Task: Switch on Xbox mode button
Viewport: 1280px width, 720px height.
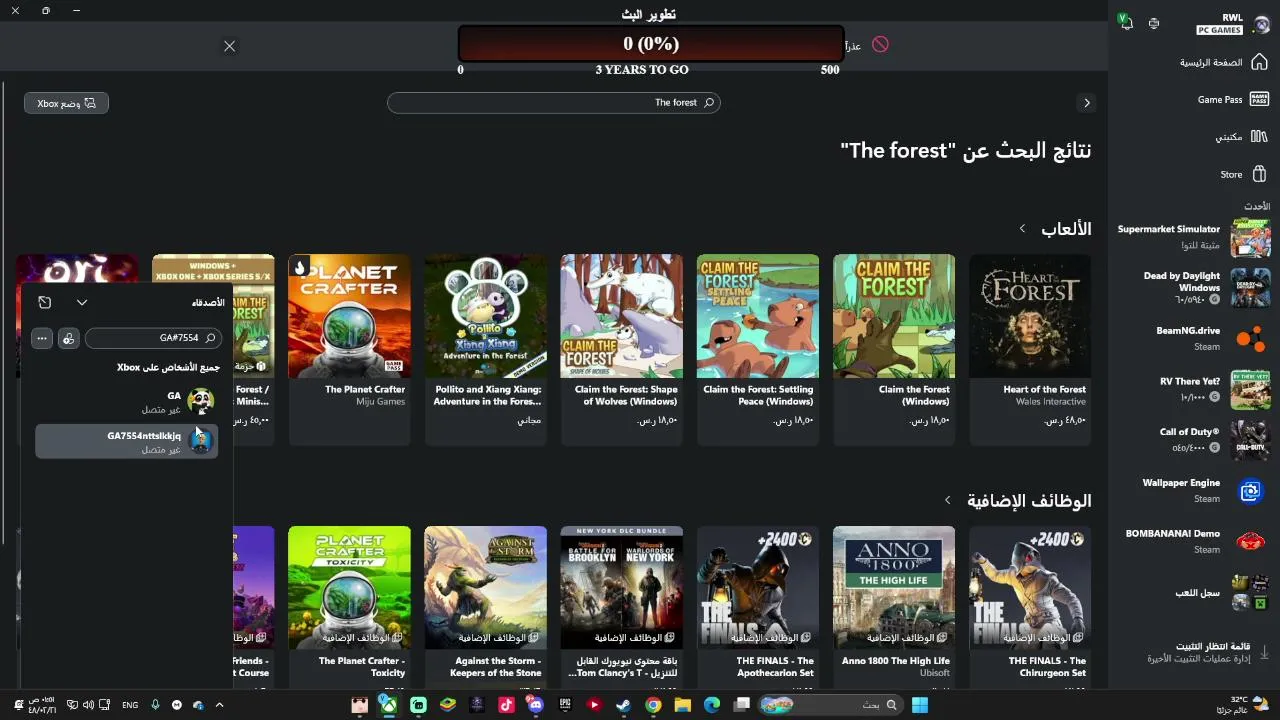Action: (66, 103)
